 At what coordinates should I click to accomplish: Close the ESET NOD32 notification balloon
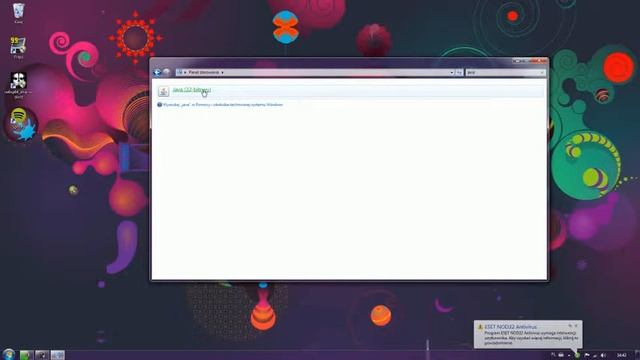point(576,326)
